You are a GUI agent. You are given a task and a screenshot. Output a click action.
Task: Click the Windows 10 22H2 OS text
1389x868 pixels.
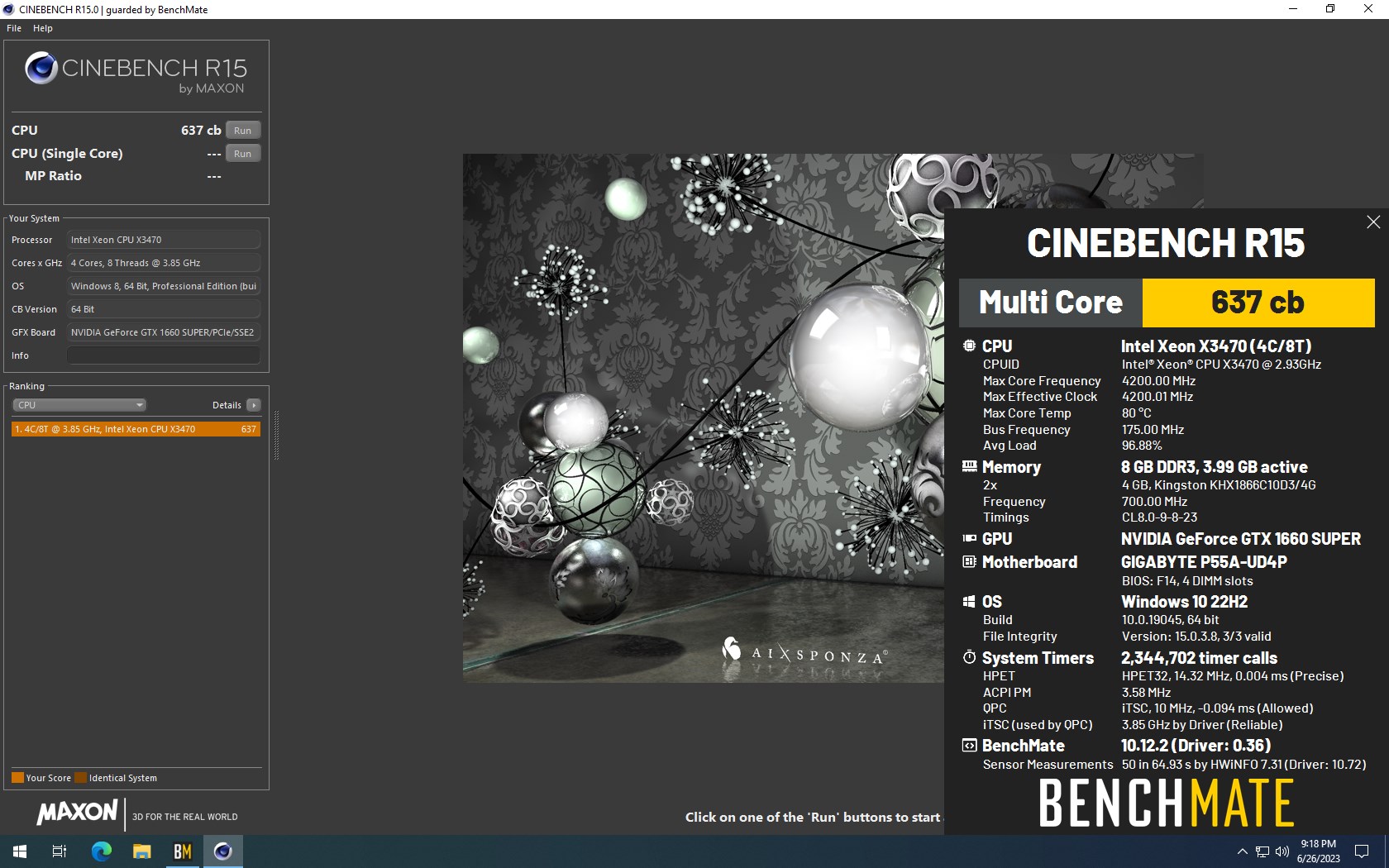click(x=1184, y=602)
